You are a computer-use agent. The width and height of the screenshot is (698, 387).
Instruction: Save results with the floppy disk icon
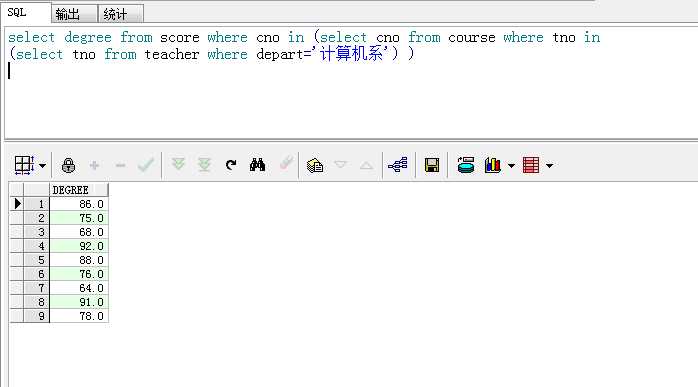coord(432,165)
